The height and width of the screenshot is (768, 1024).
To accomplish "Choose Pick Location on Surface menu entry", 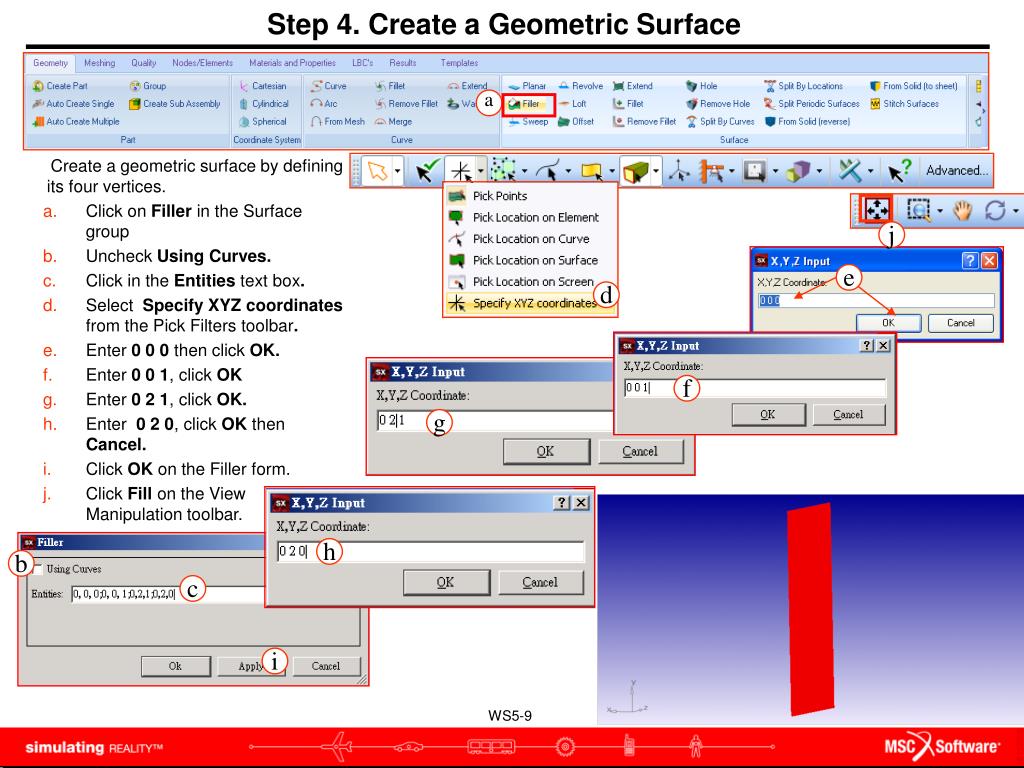I will click(530, 260).
